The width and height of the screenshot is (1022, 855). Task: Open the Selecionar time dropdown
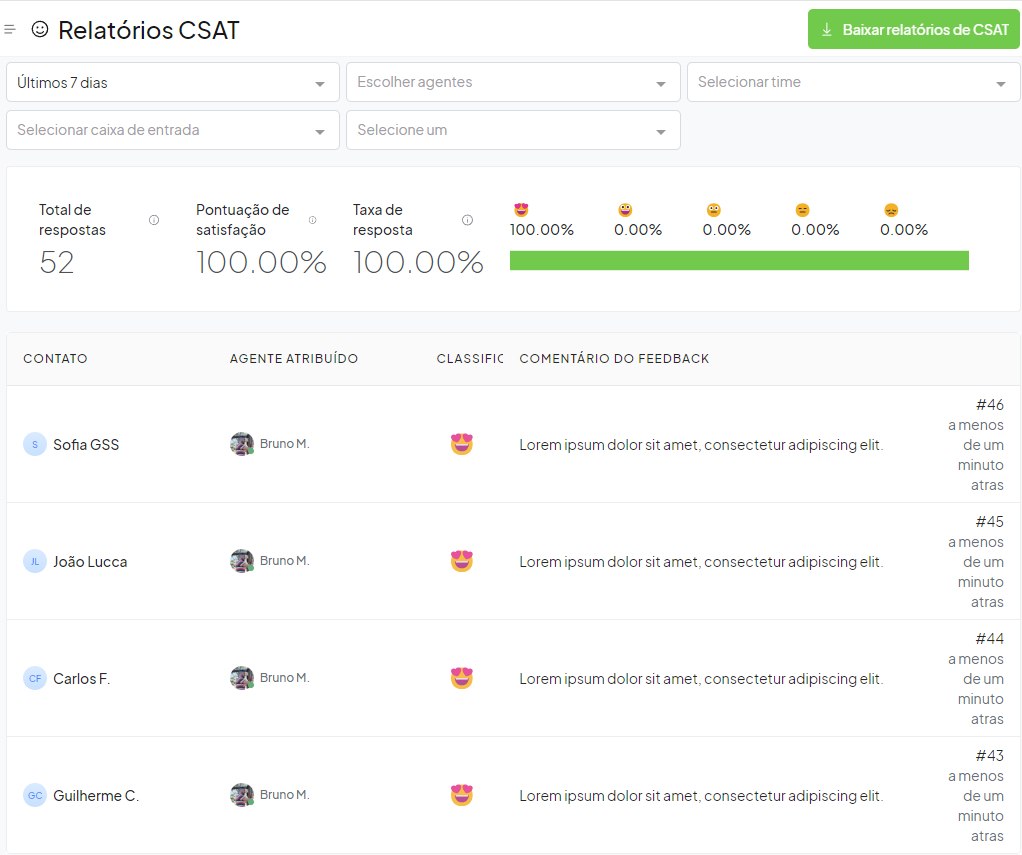pyautogui.click(x=853, y=83)
